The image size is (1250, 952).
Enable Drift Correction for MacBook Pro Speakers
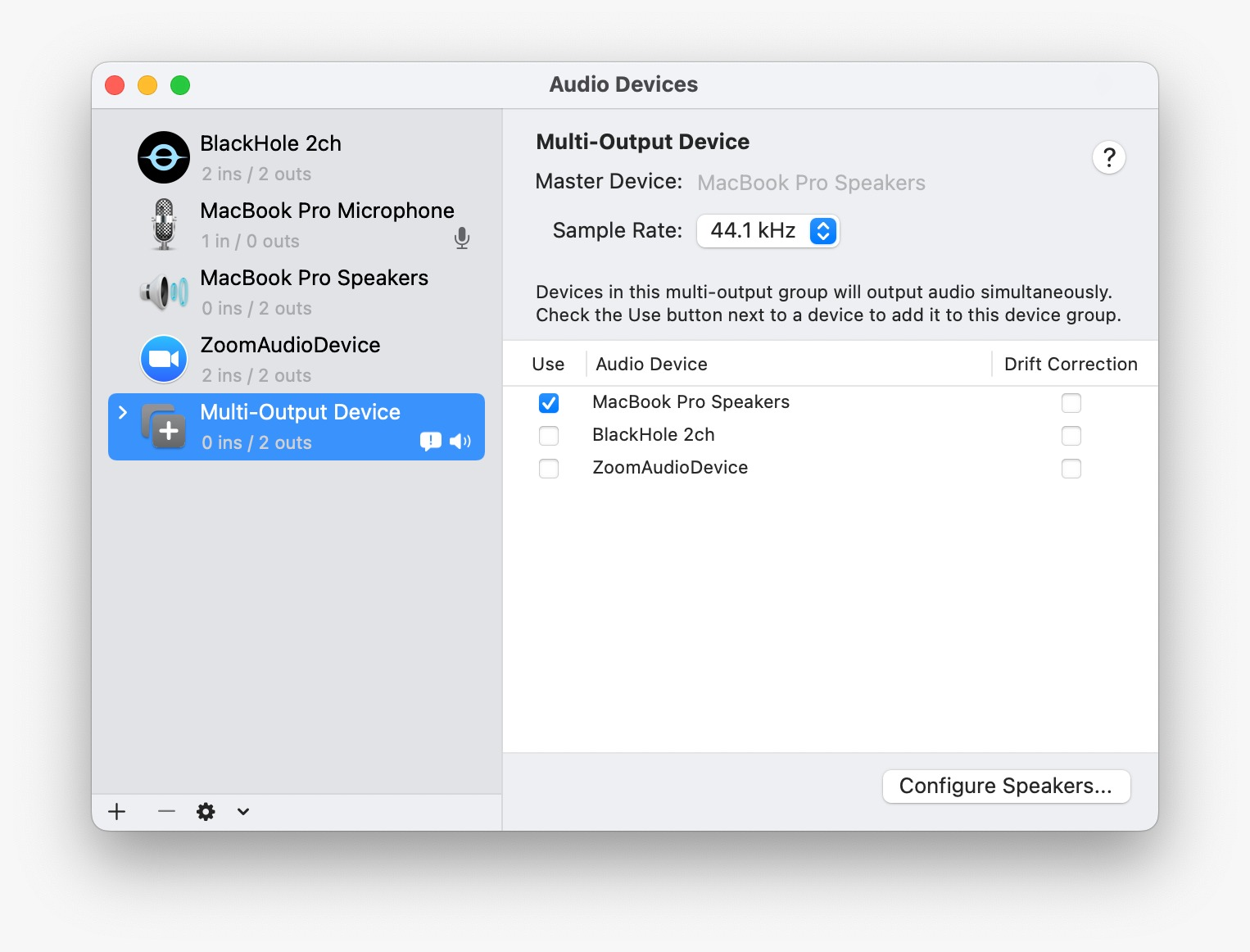pos(1071,403)
